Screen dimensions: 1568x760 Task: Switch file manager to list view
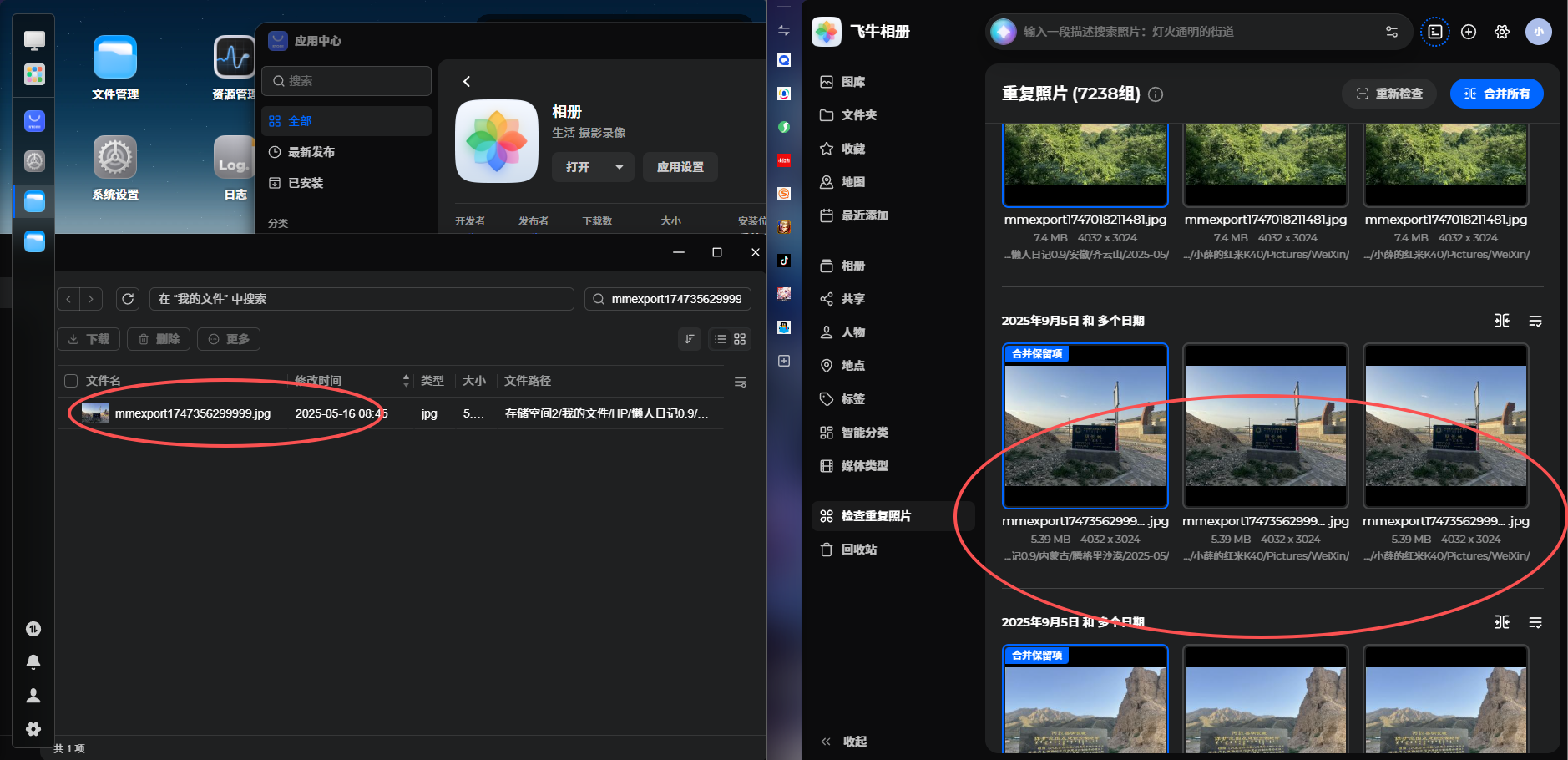coord(721,339)
